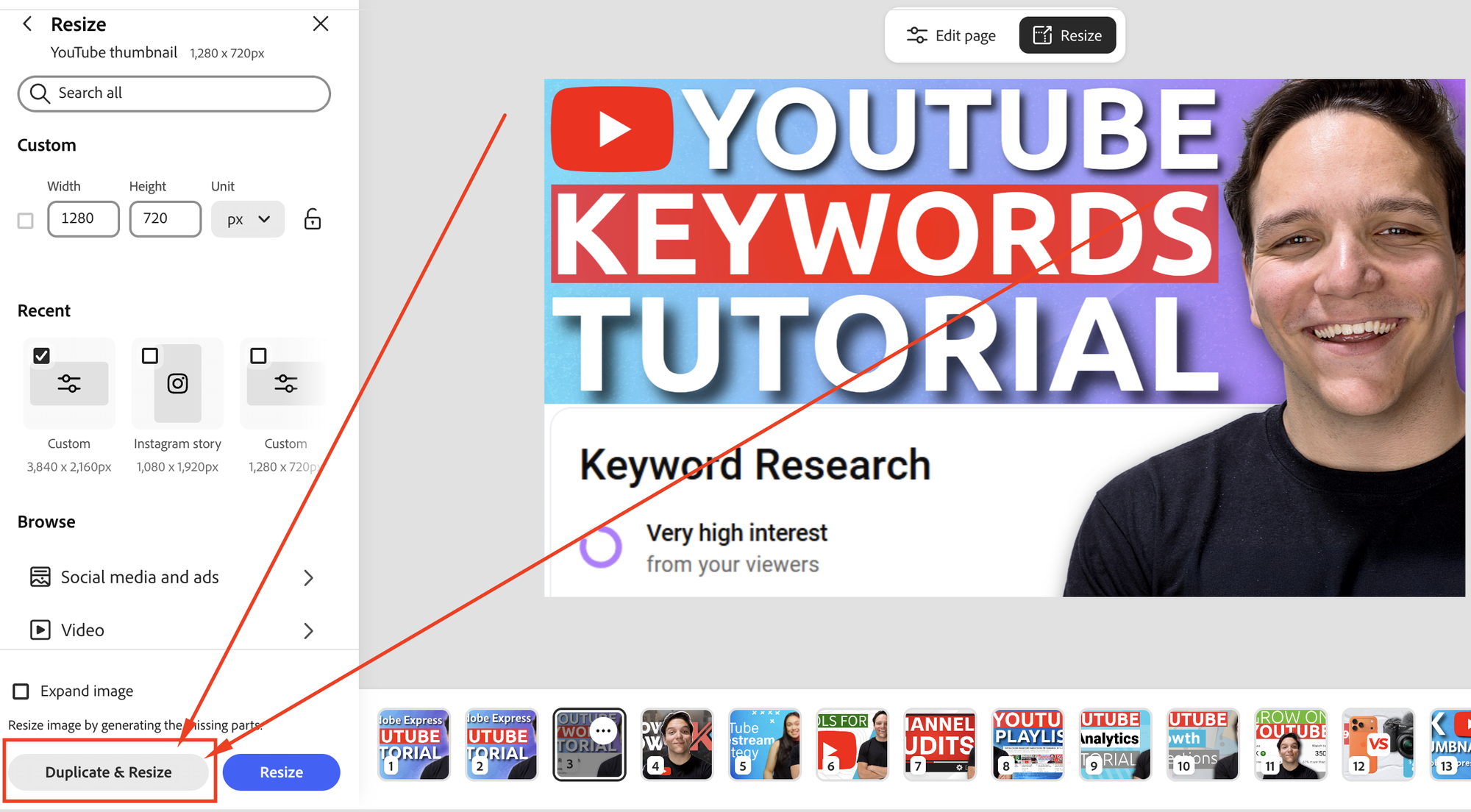Expand Social media and ads chevron
1471x812 pixels.
pos(309,578)
